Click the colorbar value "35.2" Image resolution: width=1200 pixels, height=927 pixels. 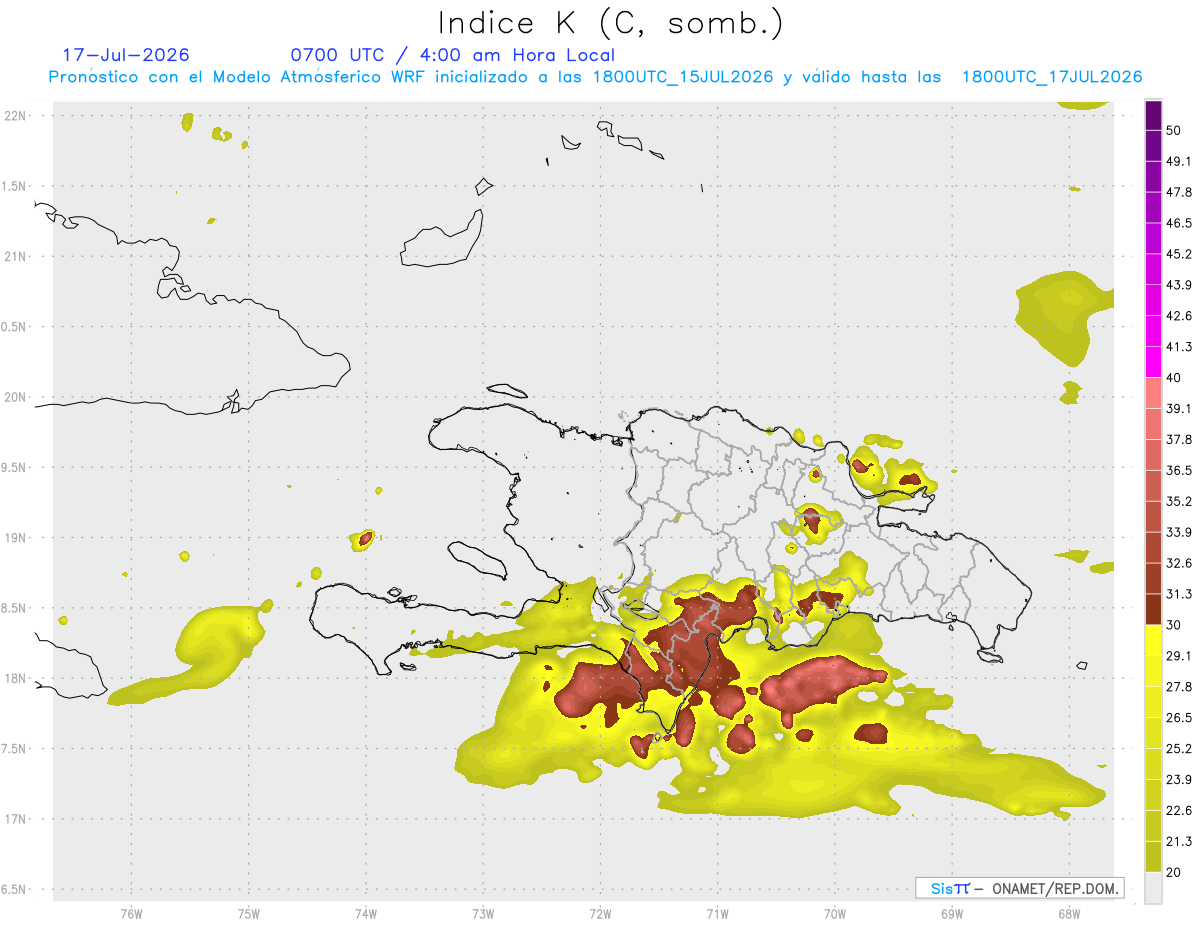tap(1179, 502)
